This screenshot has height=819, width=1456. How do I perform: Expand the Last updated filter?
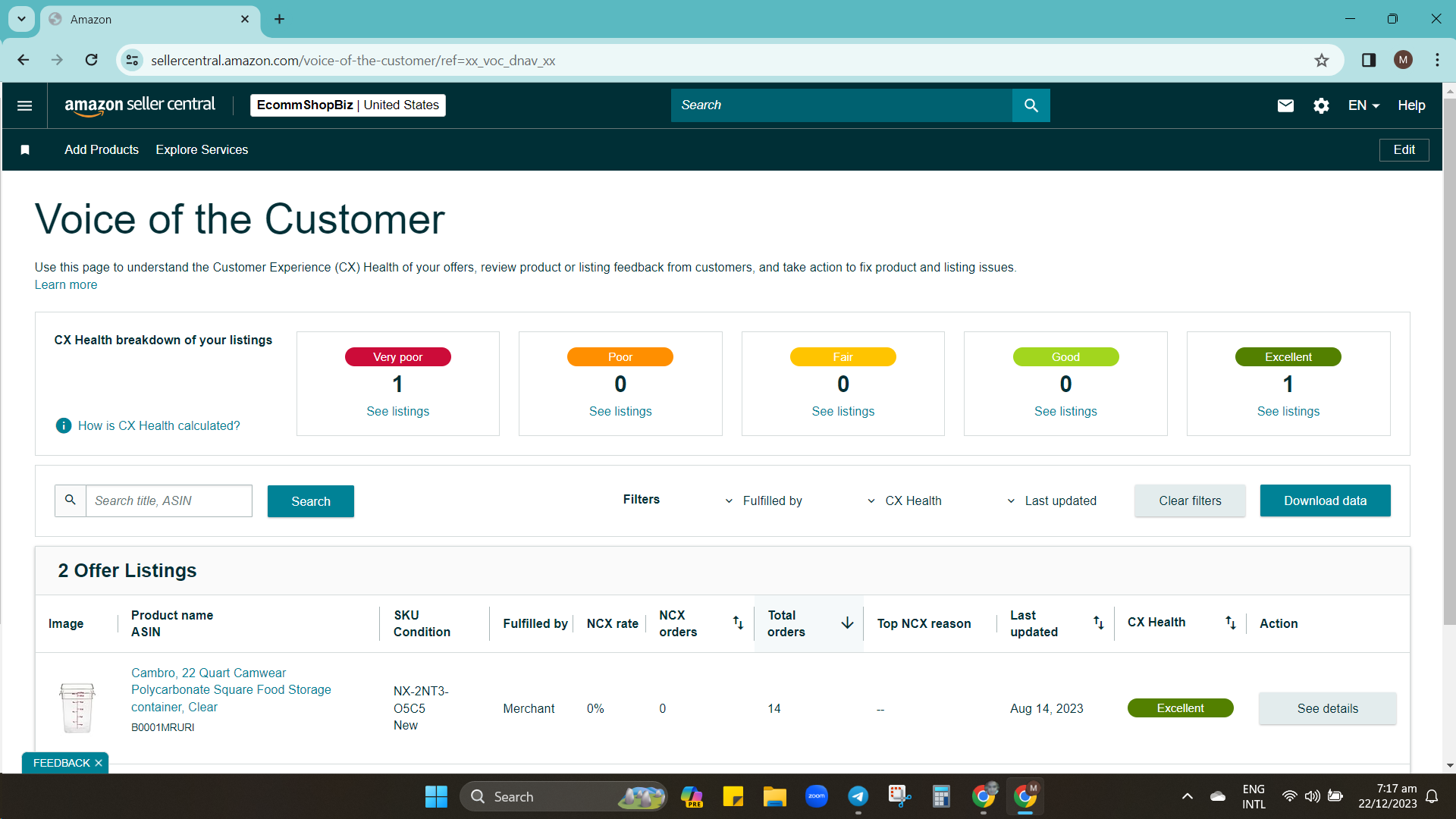click(1052, 500)
